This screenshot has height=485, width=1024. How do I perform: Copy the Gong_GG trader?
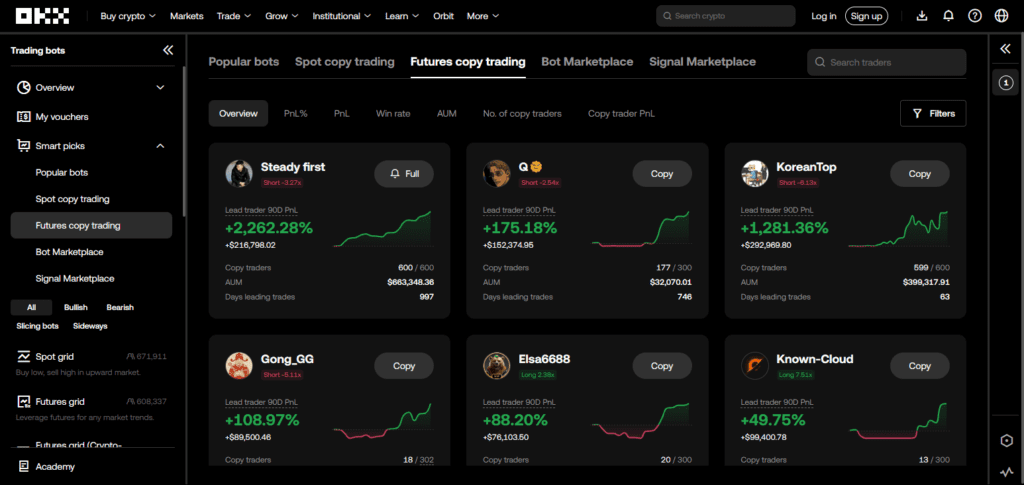click(x=404, y=366)
